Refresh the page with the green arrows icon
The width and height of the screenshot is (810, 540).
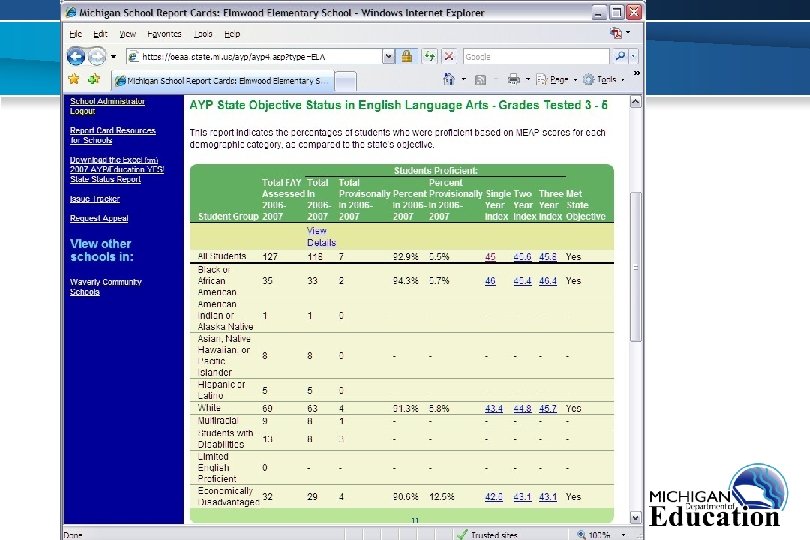(x=429, y=56)
